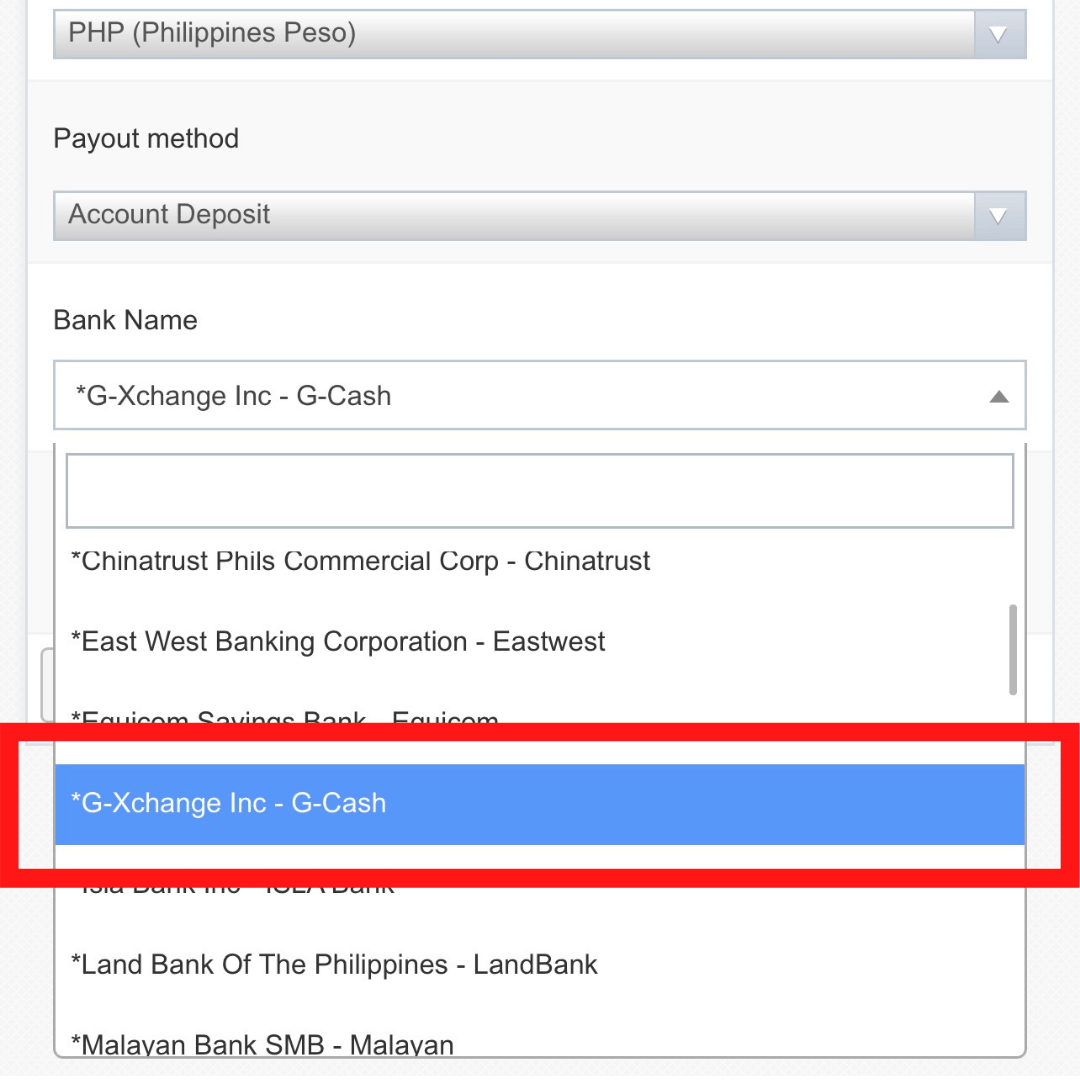Click the Bank Name label
This screenshot has height=1080, width=1080.
(125, 320)
